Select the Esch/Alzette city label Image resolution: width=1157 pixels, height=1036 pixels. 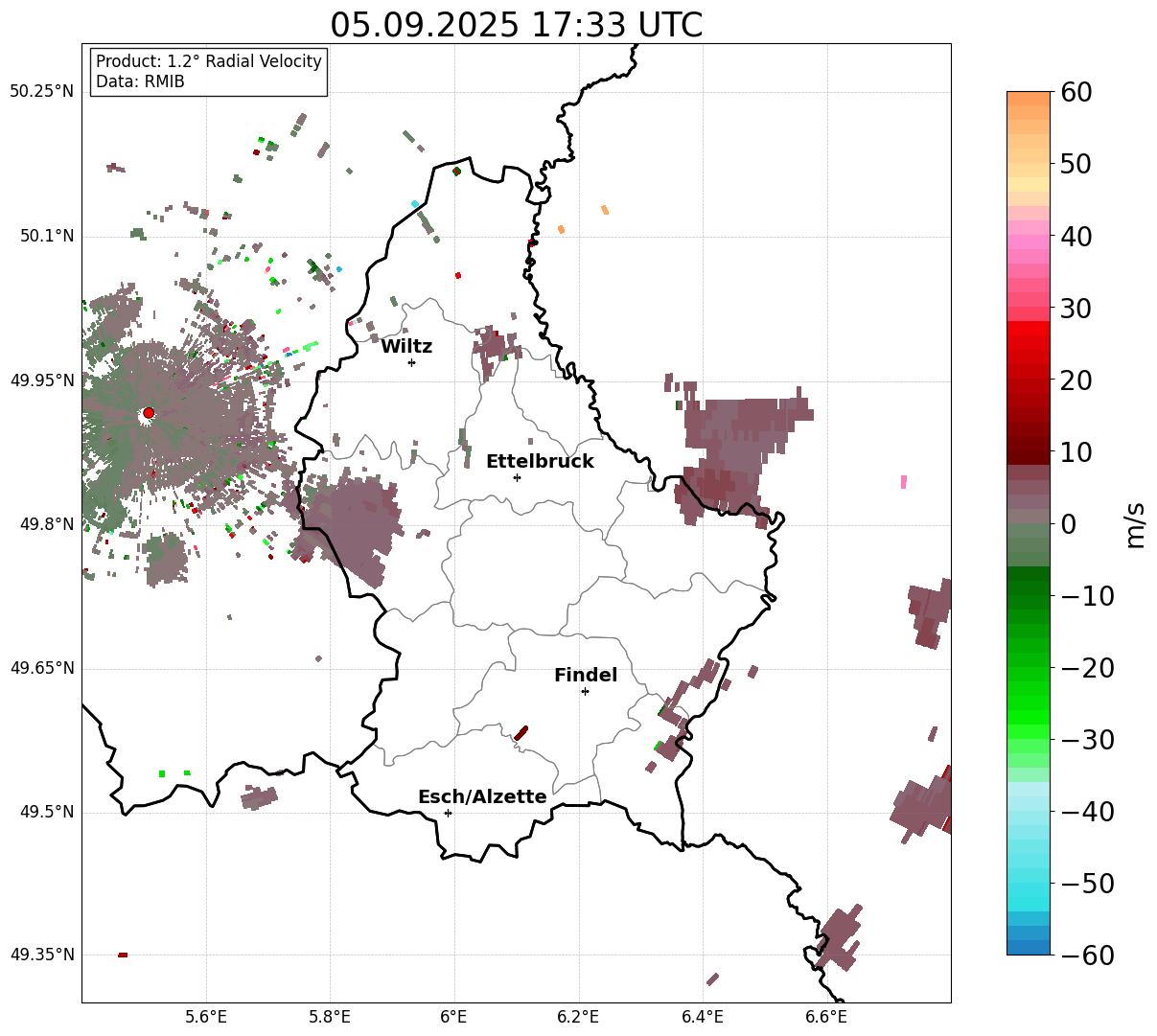point(482,797)
